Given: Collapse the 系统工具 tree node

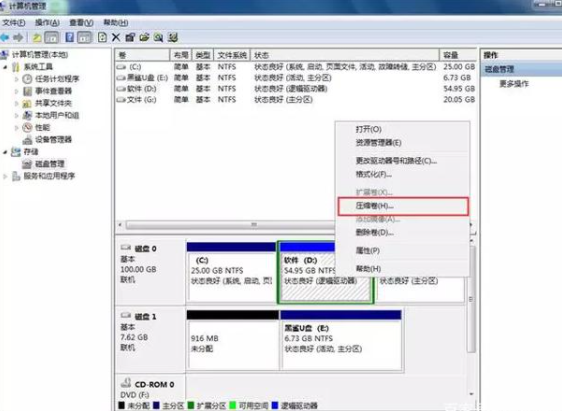Looking at the screenshot, I should click(x=5, y=67).
